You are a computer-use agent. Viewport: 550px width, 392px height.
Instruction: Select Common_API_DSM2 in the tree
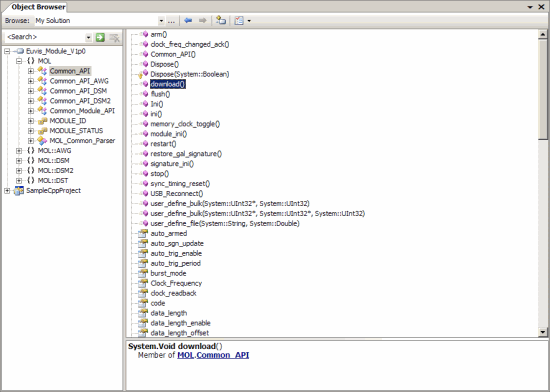point(80,101)
